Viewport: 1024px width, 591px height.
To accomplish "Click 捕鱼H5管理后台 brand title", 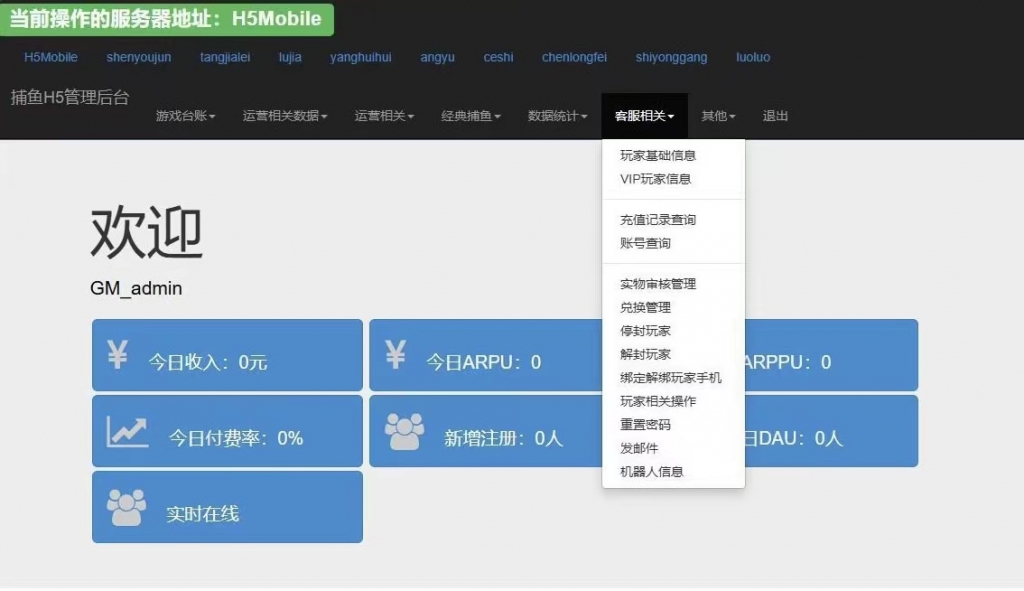I will 70,98.
